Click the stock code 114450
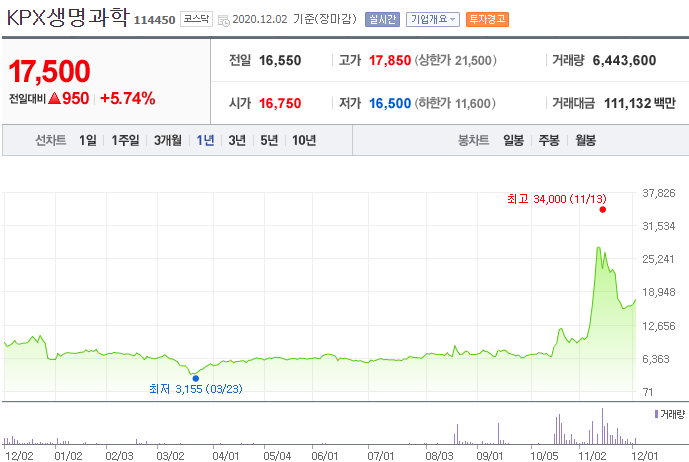 coord(154,20)
